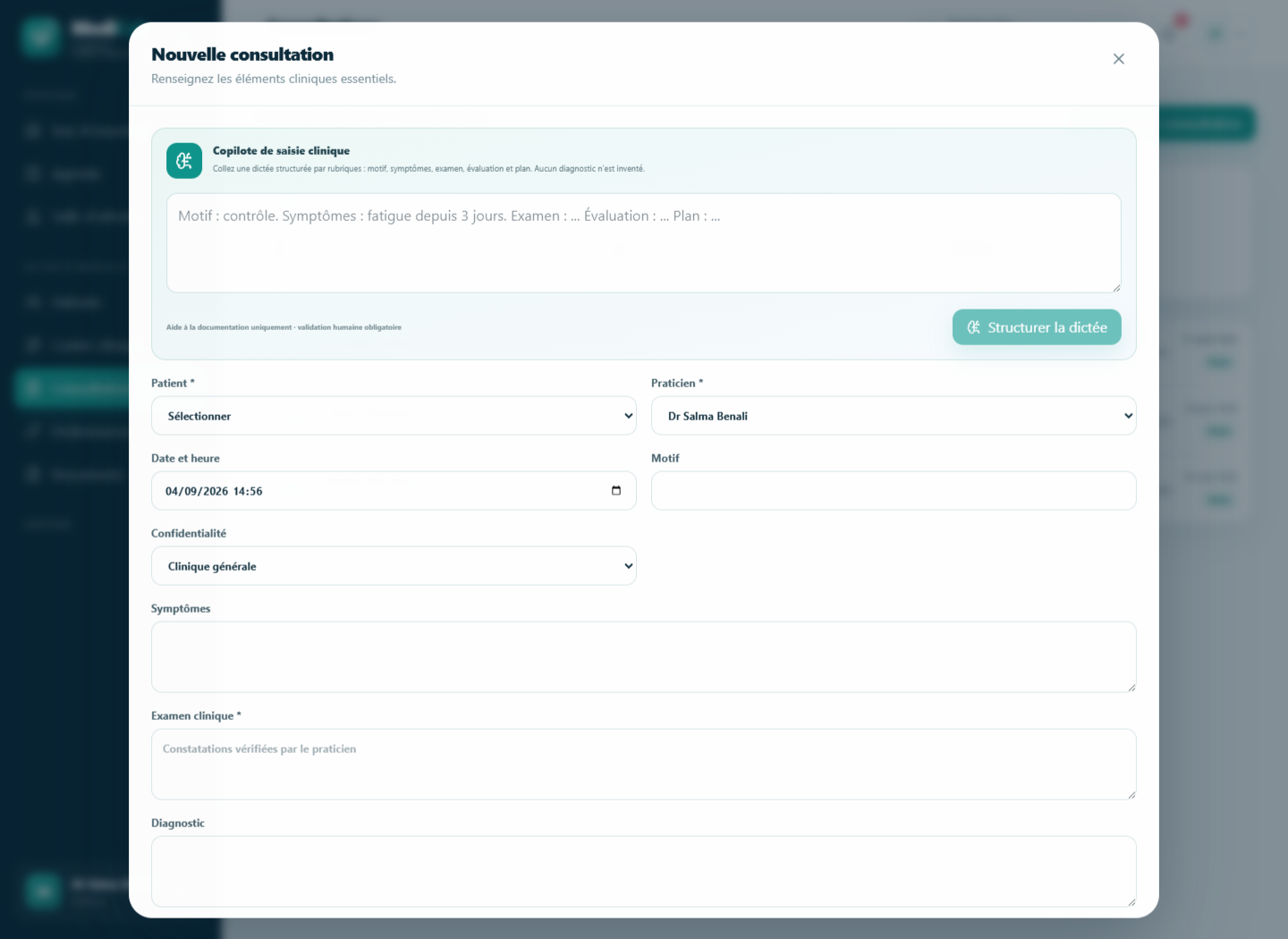Click into the Examen clinique text area

[644, 765]
